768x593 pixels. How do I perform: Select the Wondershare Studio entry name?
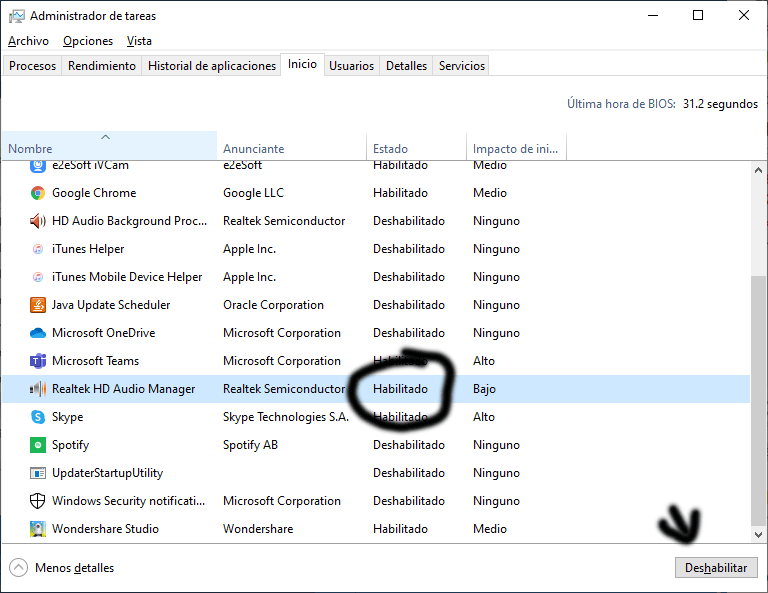pos(105,529)
